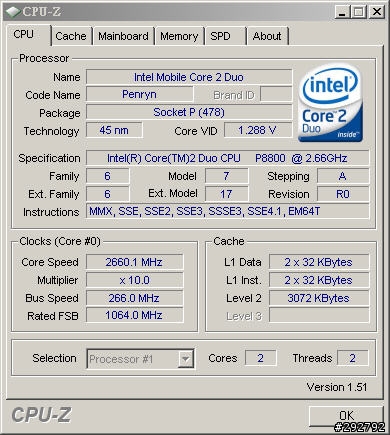Click the rated FSB value '1064.0 MHz'

[134, 315]
